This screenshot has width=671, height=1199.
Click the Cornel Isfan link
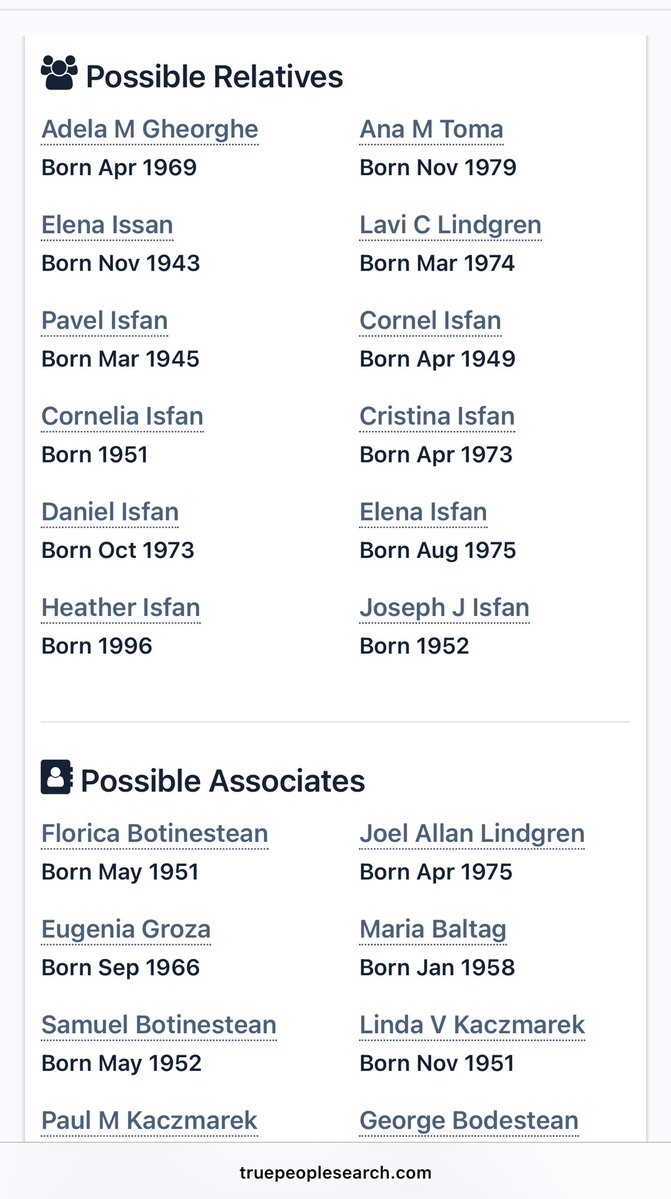pyautogui.click(x=430, y=321)
